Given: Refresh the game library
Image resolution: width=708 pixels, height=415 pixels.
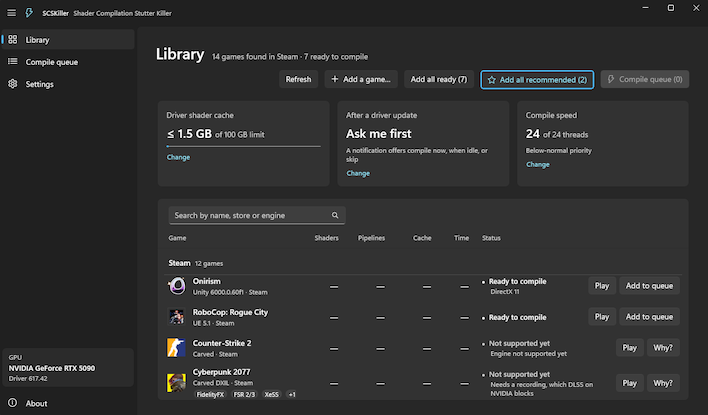Looking at the screenshot, I should [x=298, y=79].
